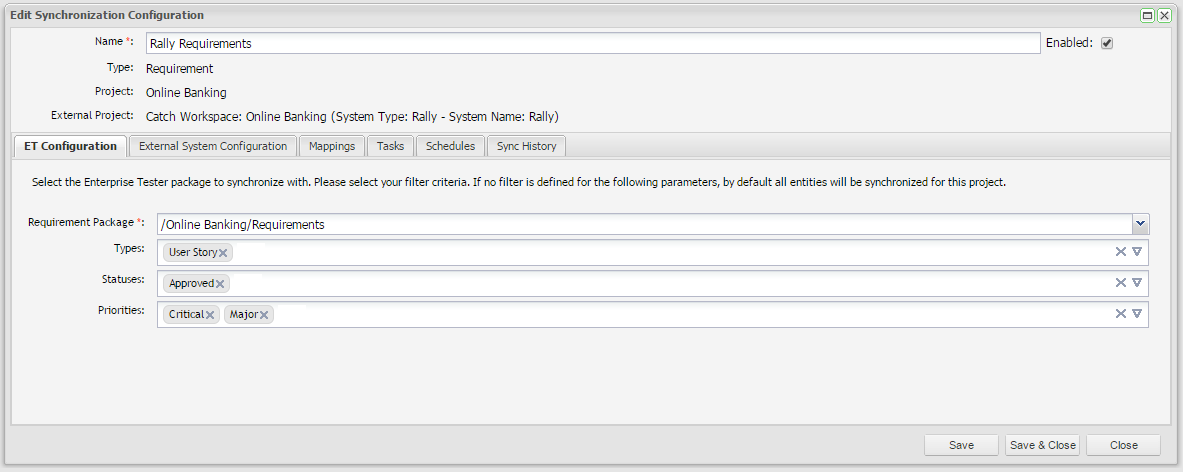
Task: Click into the Name text field
Action: pos(593,44)
